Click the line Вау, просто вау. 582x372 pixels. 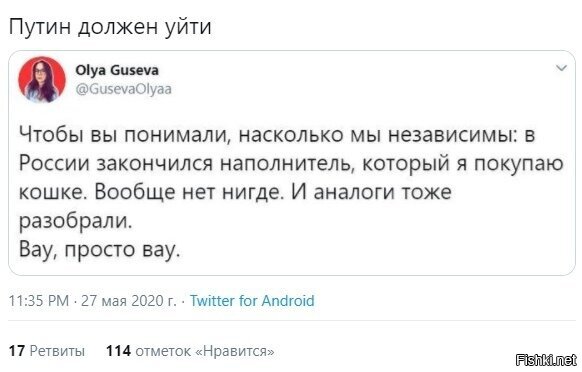[99, 249]
